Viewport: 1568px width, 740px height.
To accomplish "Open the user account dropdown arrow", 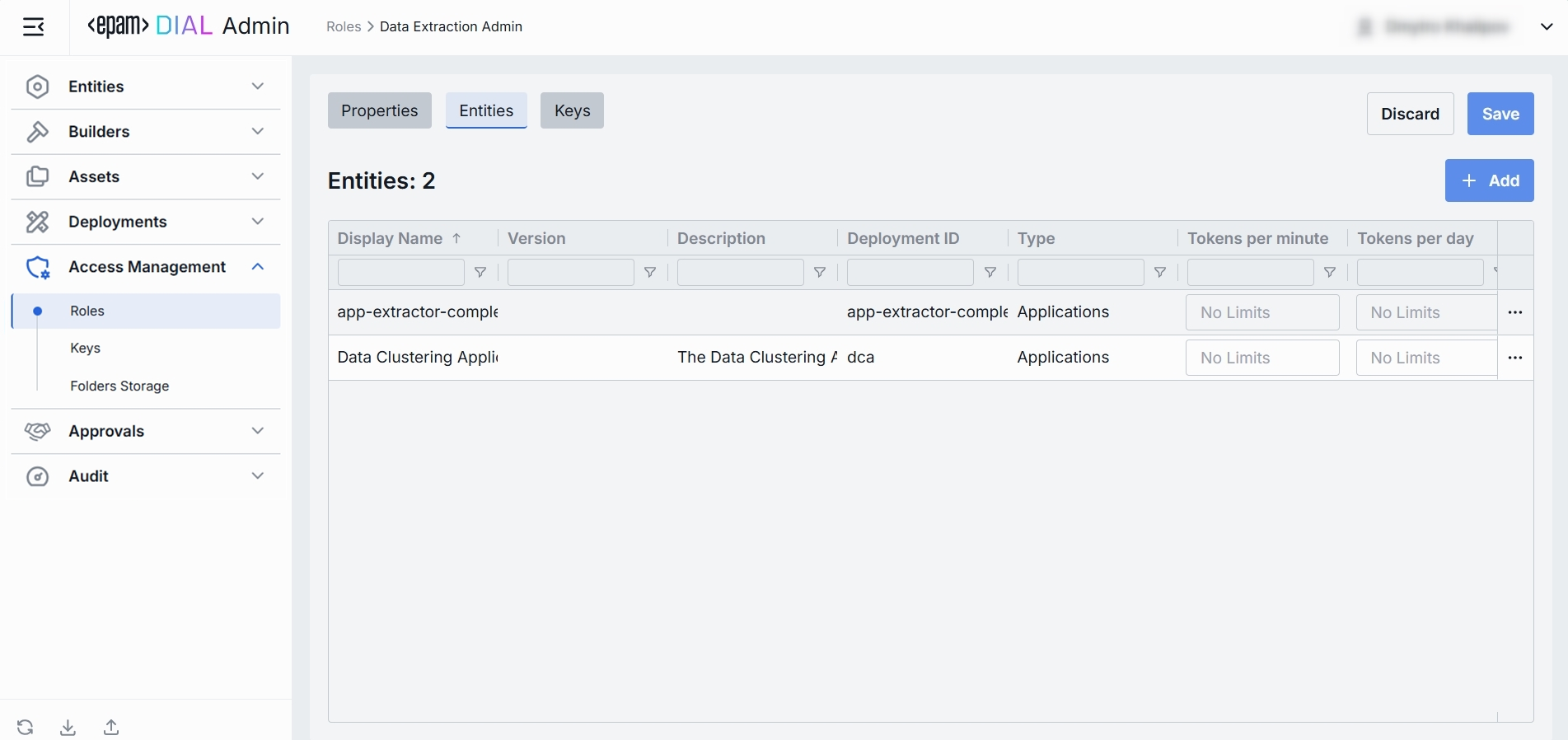I will (1547, 27).
